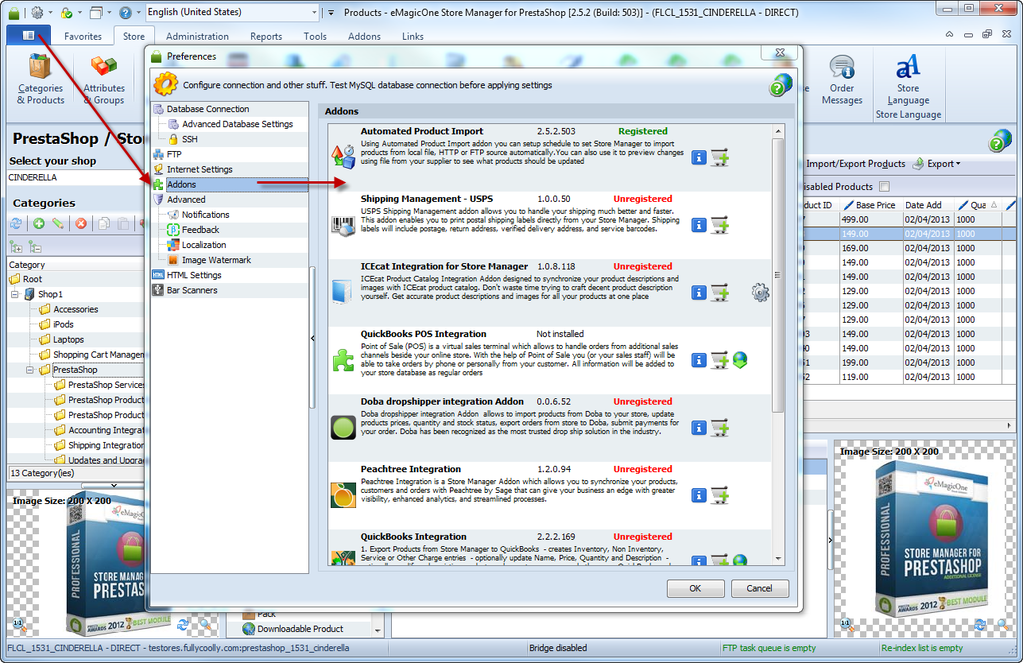
Task: Select Image Watermark settings item
Action: point(216,260)
